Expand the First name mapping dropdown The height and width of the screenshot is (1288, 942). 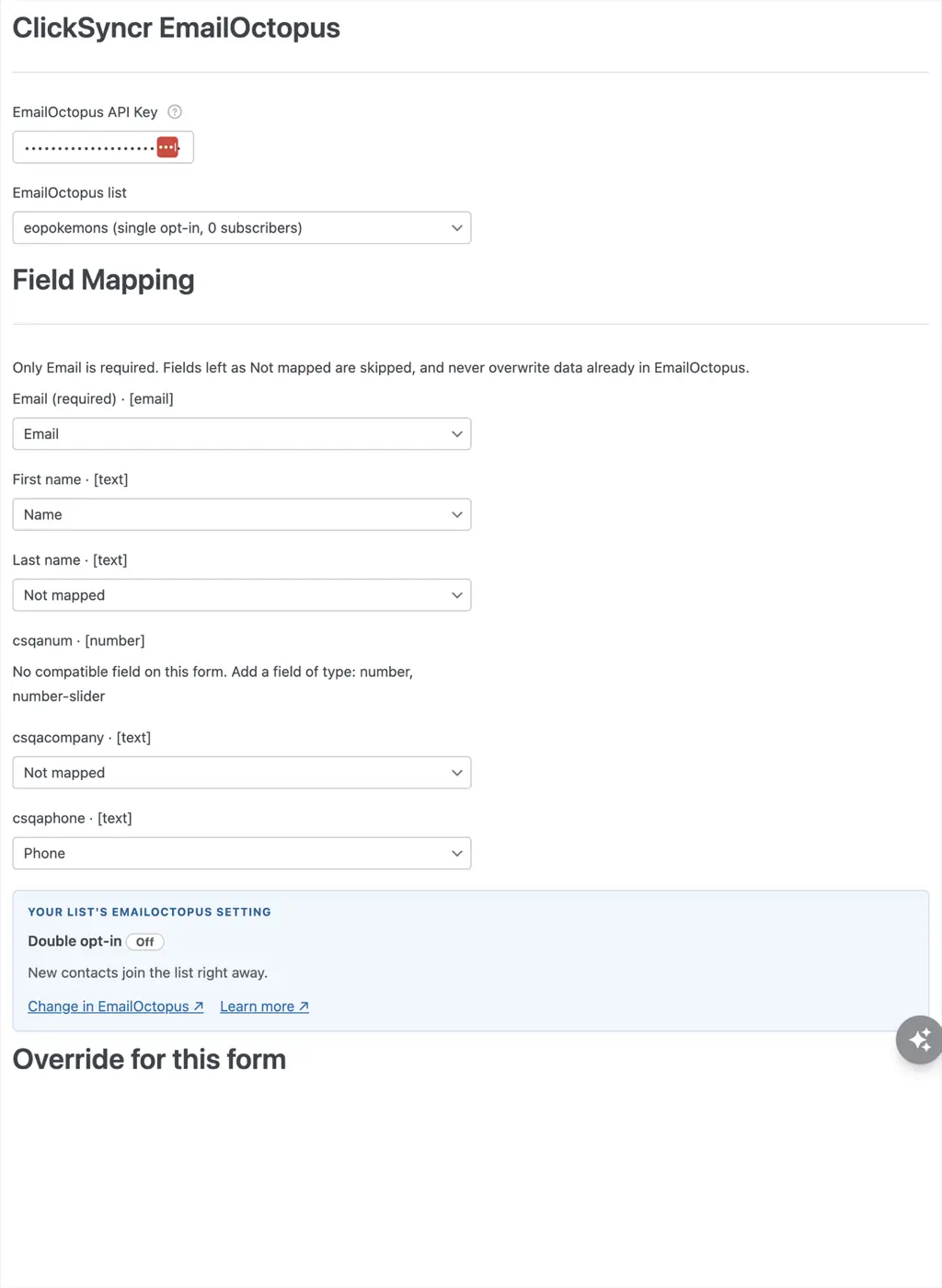tap(242, 514)
